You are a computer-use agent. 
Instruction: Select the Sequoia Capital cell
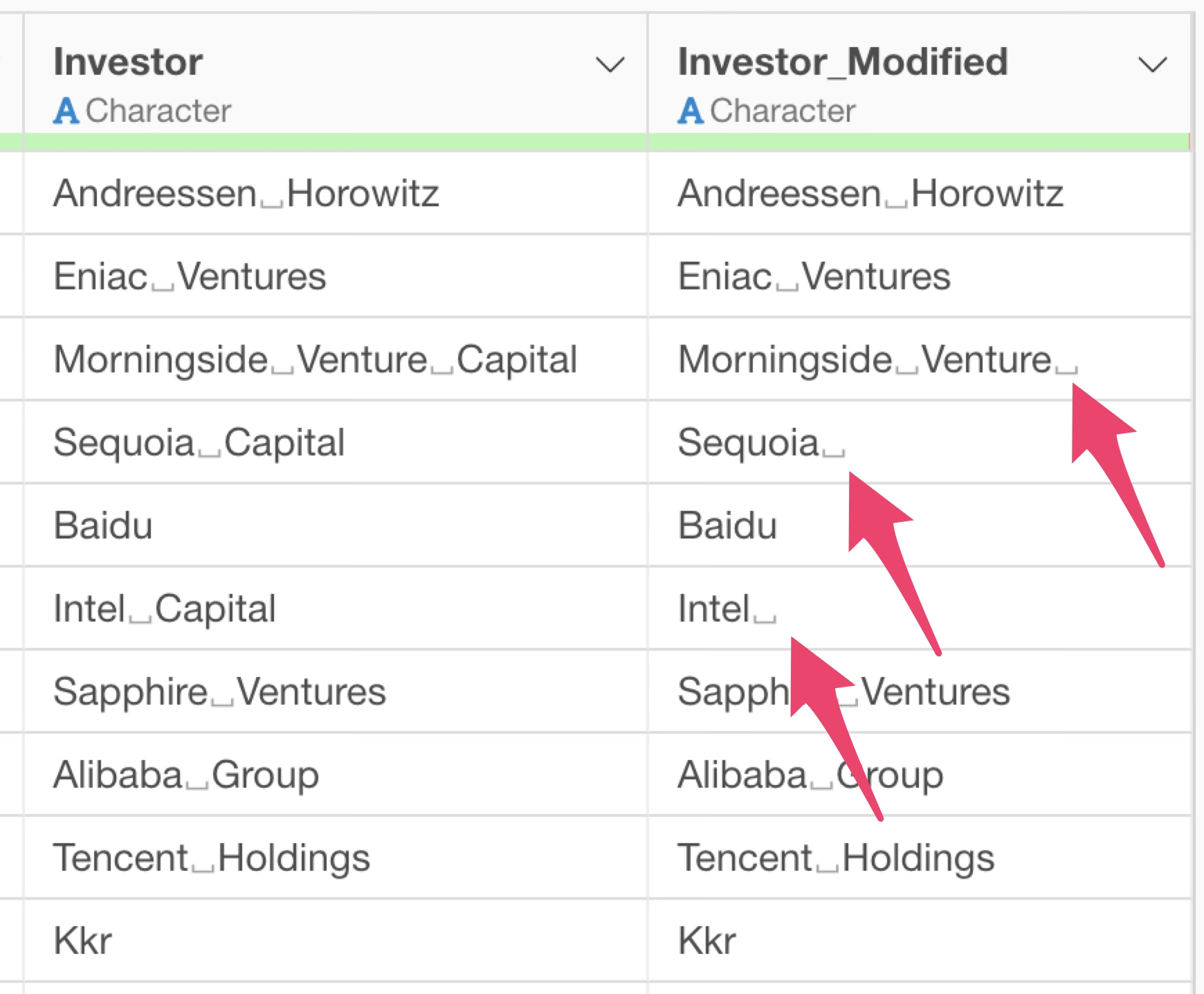click(x=199, y=443)
